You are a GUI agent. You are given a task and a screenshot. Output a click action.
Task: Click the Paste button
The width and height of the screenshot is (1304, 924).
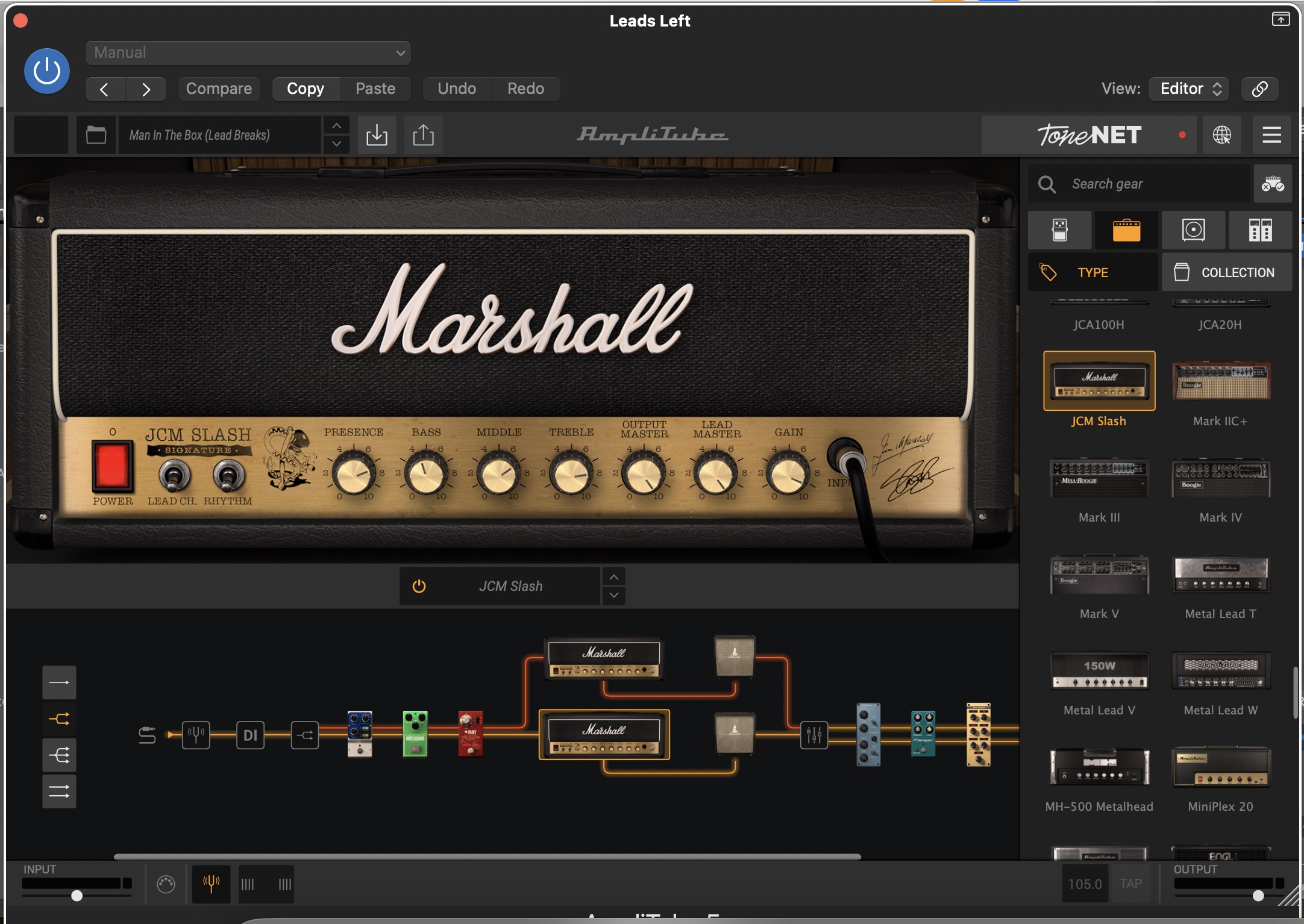(375, 89)
